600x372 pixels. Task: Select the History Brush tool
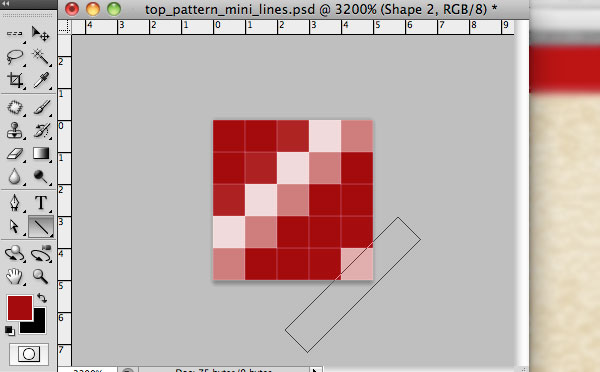point(41,131)
